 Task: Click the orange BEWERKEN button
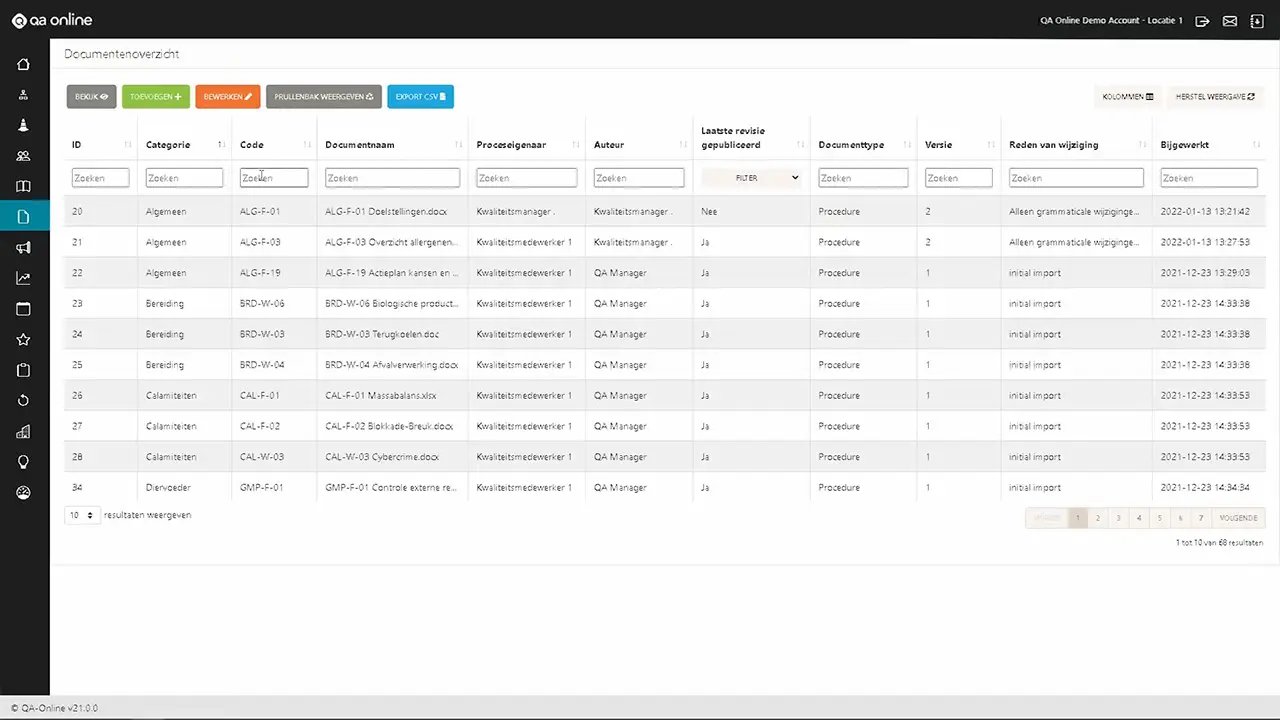(228, 97)
